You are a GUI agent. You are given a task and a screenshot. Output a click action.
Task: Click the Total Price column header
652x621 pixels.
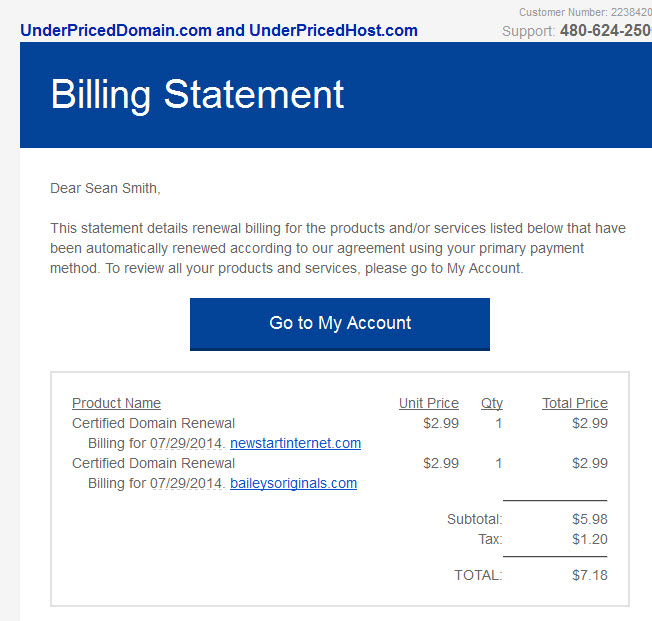pyautogui.click(x=575, y=403)
